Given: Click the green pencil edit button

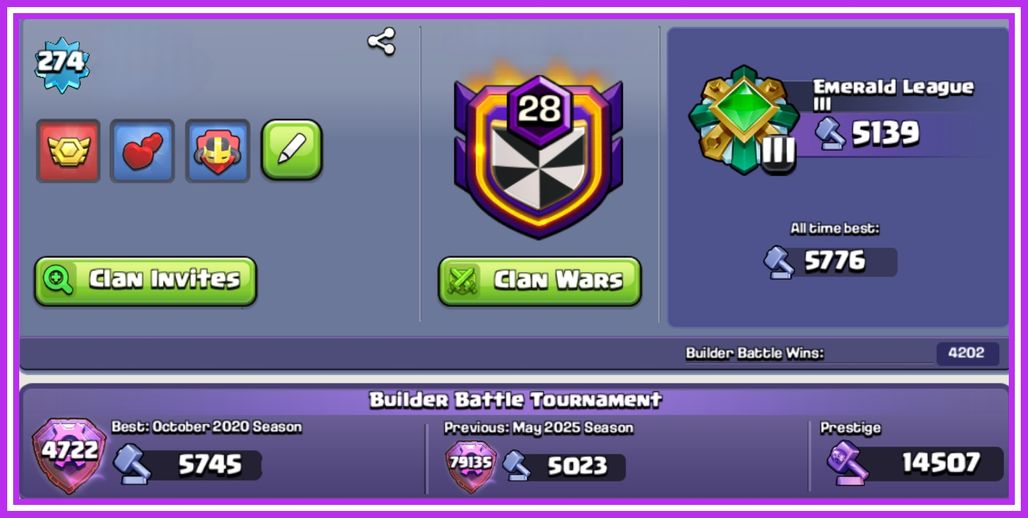Looking at the screenshot, I should 292,149.
